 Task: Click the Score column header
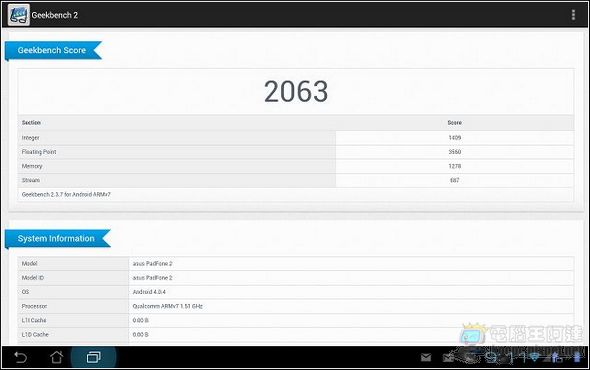(455, 123)
